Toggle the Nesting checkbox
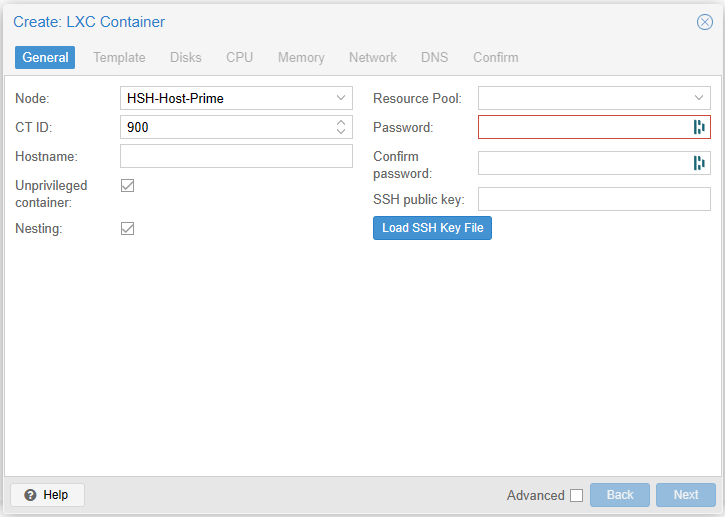Screen dimensions: 725x517 (x=127, y=229)
